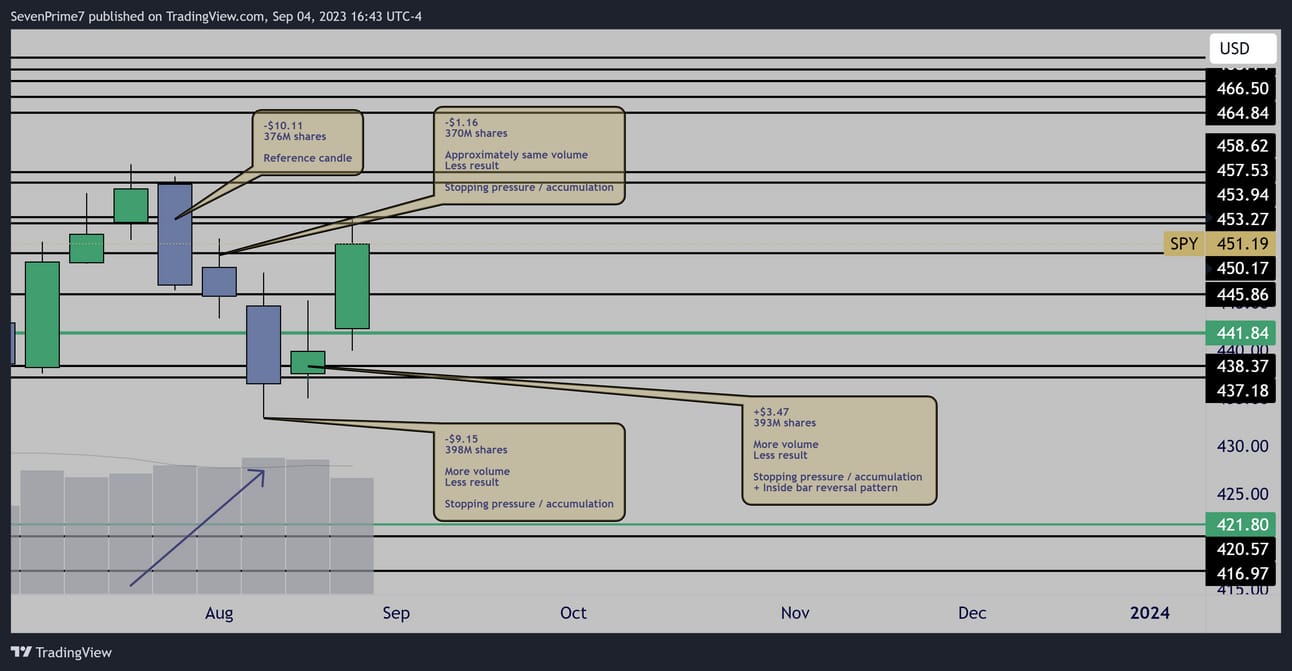
Task: Click the 458.62 price level label
Action: [x=1242, y=145]
